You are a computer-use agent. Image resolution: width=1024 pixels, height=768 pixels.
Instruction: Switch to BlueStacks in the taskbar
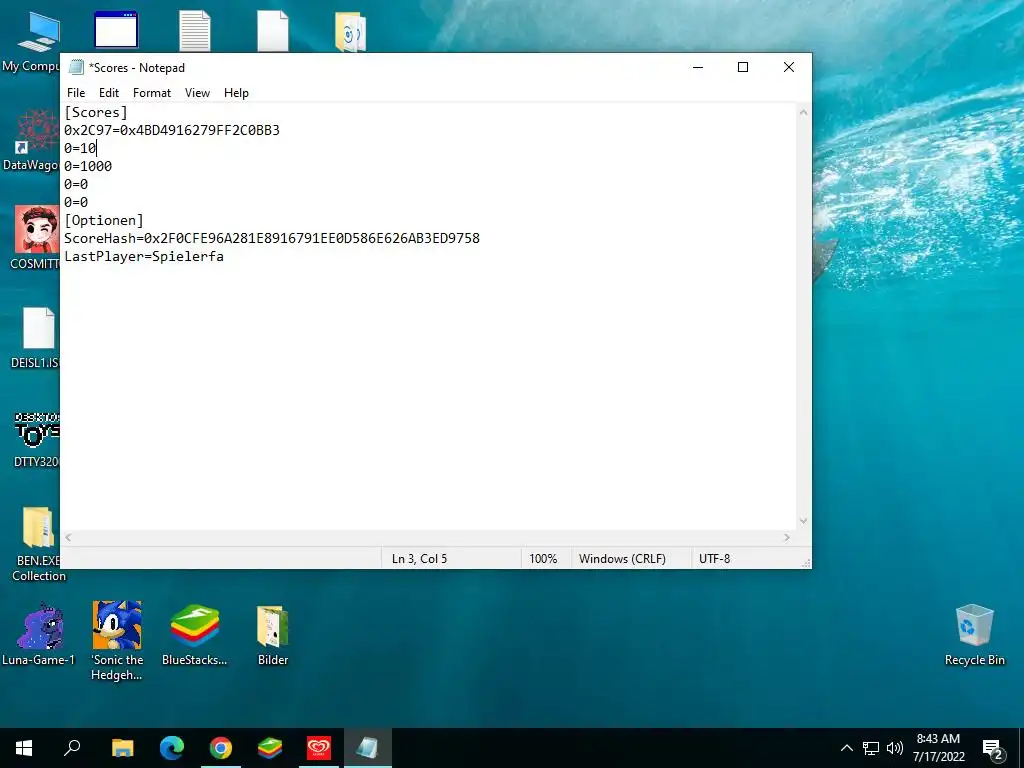270,748
